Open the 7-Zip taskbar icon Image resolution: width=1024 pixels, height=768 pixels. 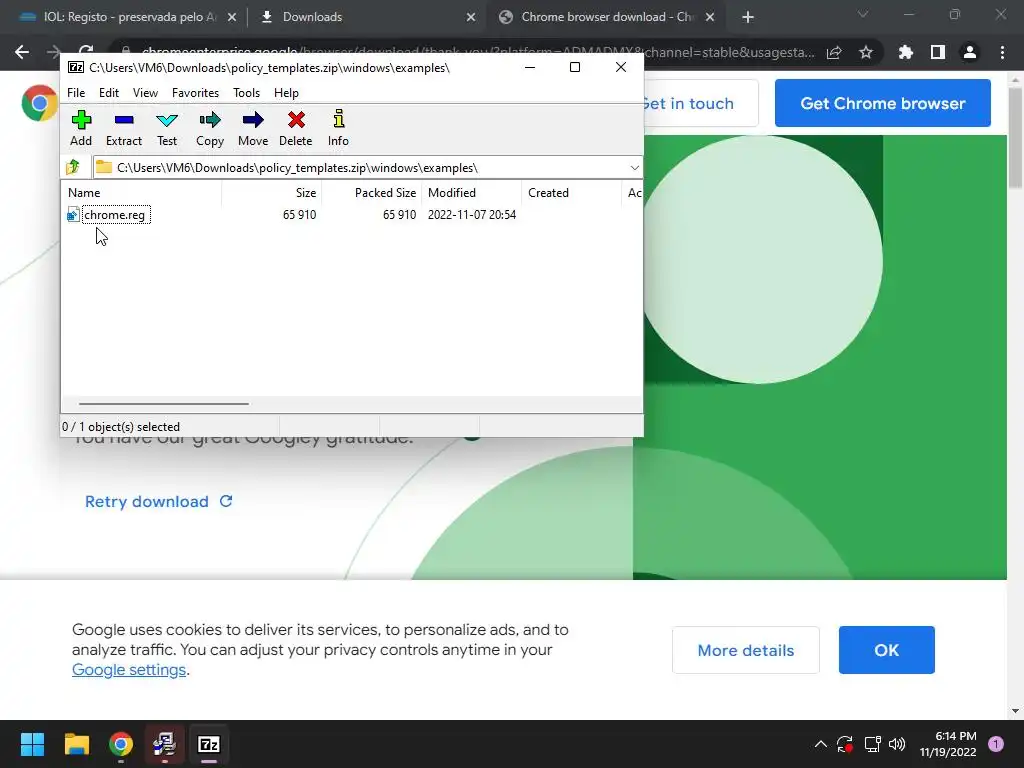pyautogui.click(x=209, y=744)
